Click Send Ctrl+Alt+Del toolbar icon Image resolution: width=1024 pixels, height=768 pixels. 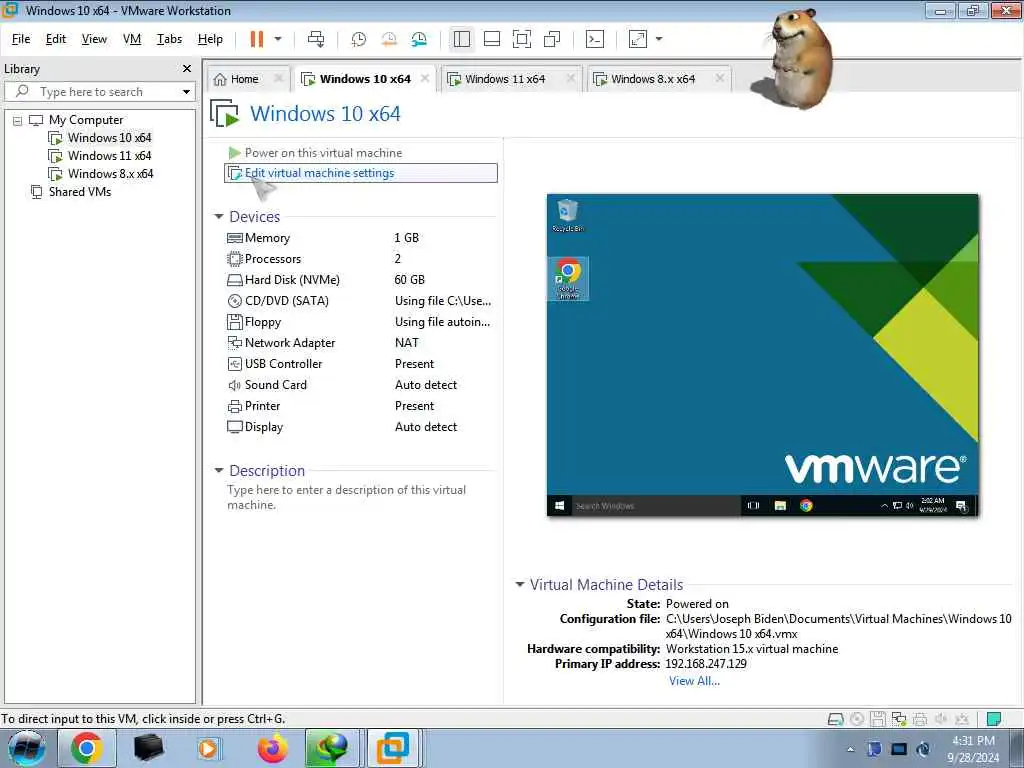pyautogui.click(x=316, y=39)
